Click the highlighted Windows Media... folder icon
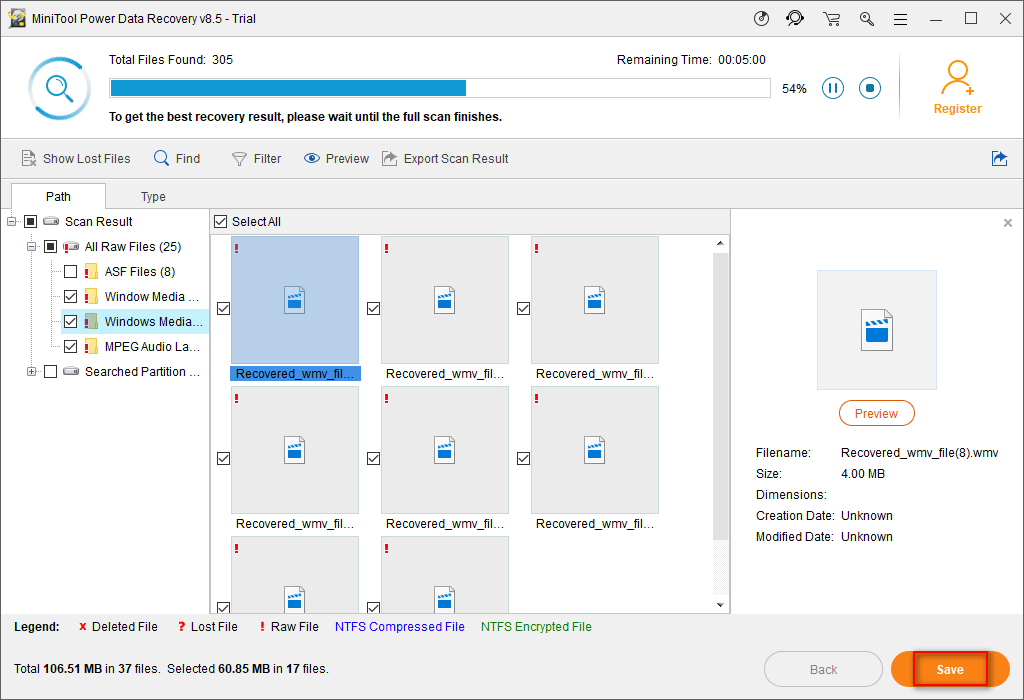Viewport: 1024px width, 700px height. (91, 322)
